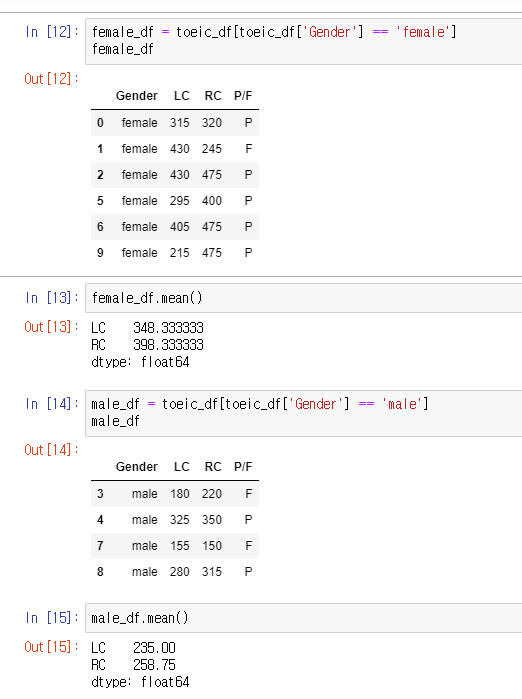The image size is (522, 699).
Task: Click the In [14] male_df code cell
Action: click(x=304, y=413)
